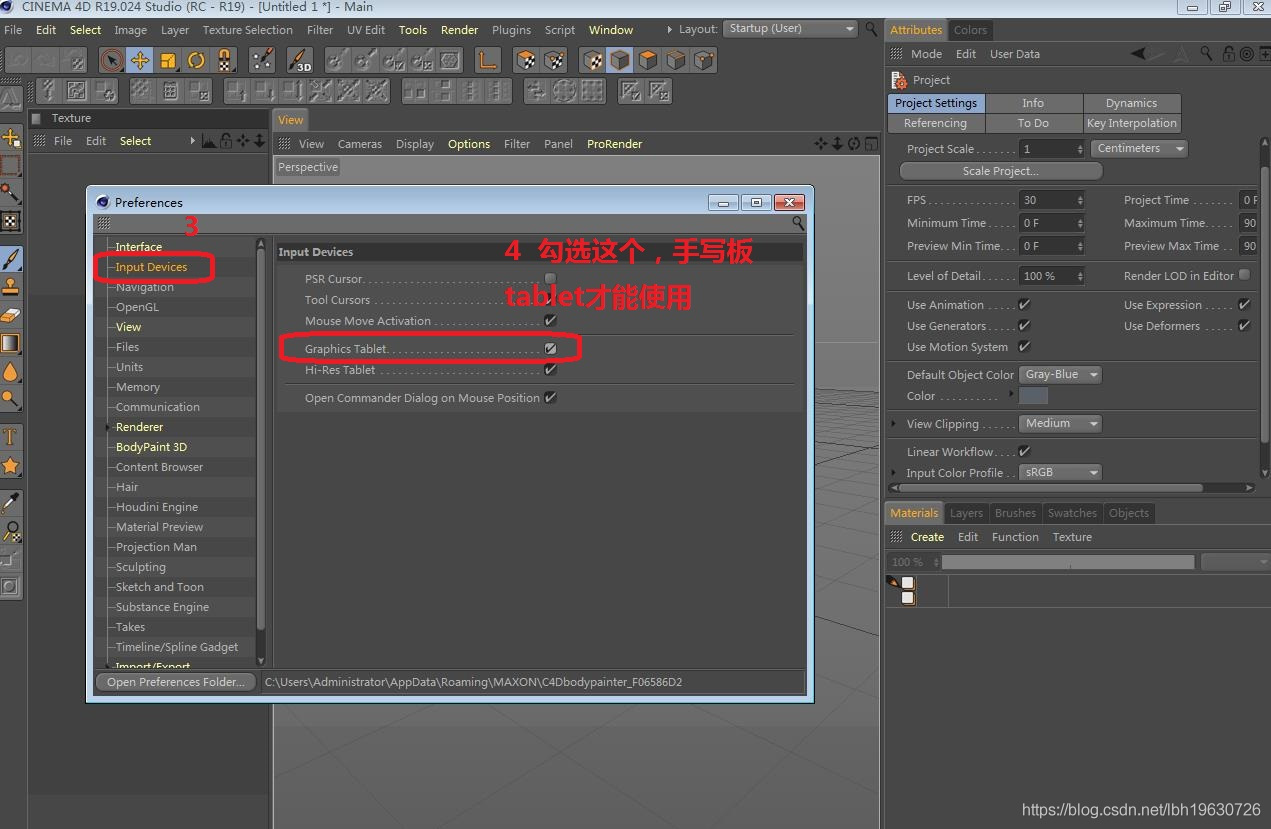This screenshot has width=1271, height=829.
Task: Activate the Rotate tool
Action: click(x=195, y=60)
